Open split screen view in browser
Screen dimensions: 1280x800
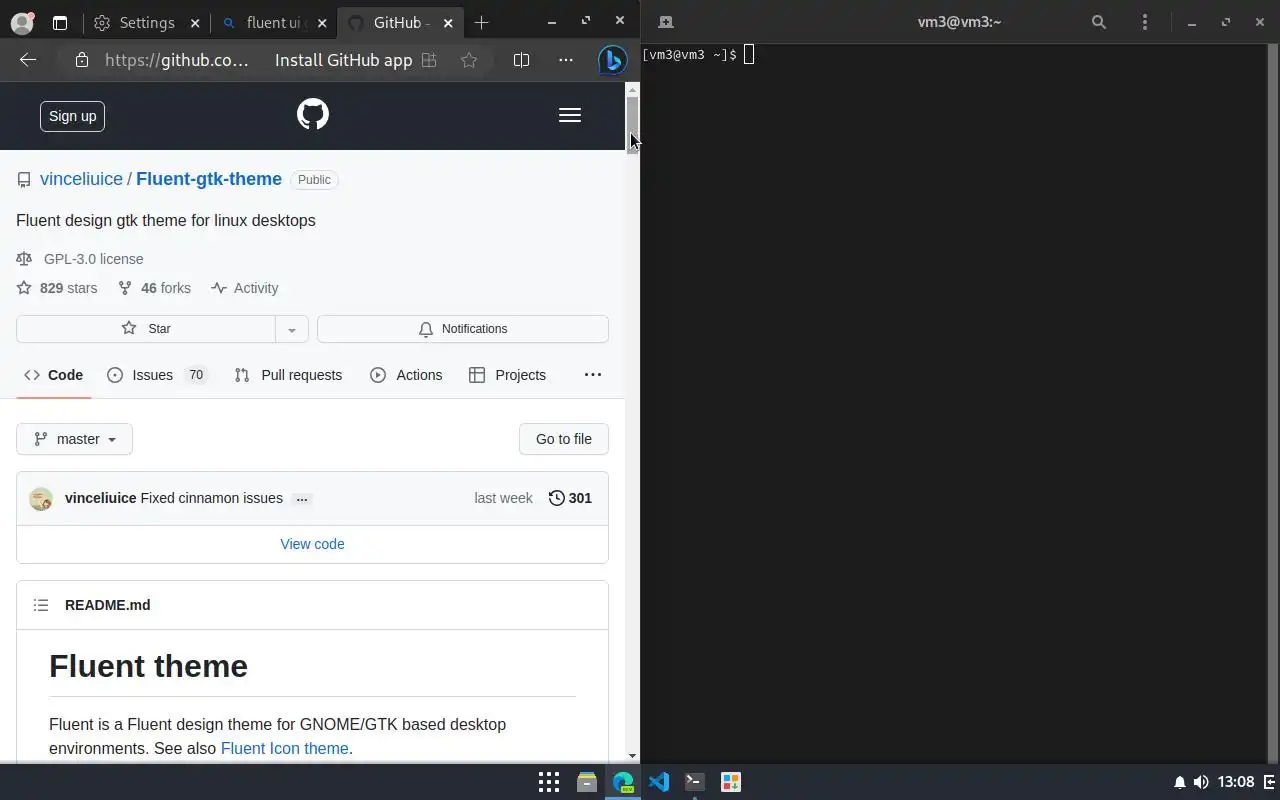521,60
